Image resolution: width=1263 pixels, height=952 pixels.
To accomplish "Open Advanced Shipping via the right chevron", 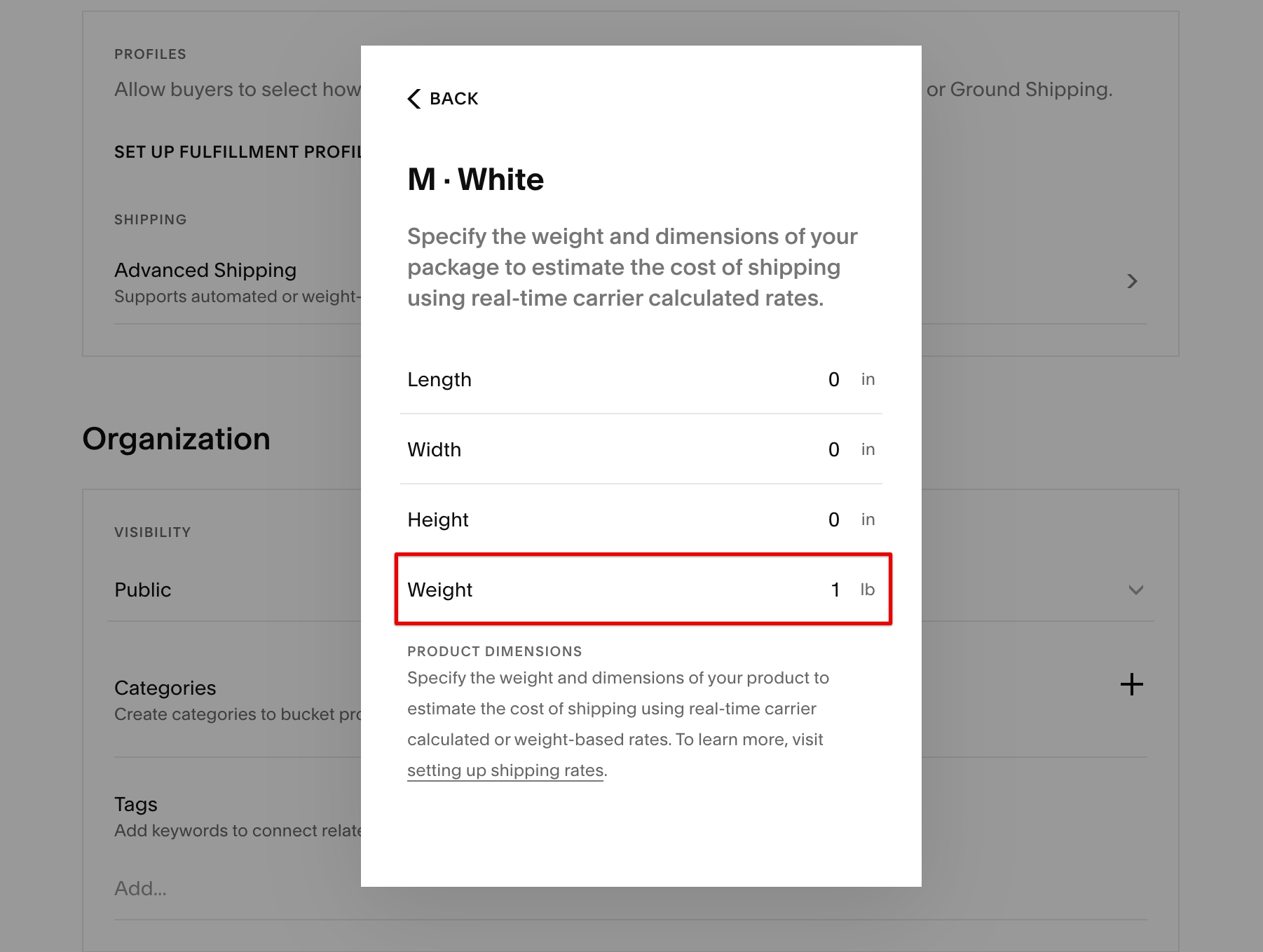I will coord(1133,281).
